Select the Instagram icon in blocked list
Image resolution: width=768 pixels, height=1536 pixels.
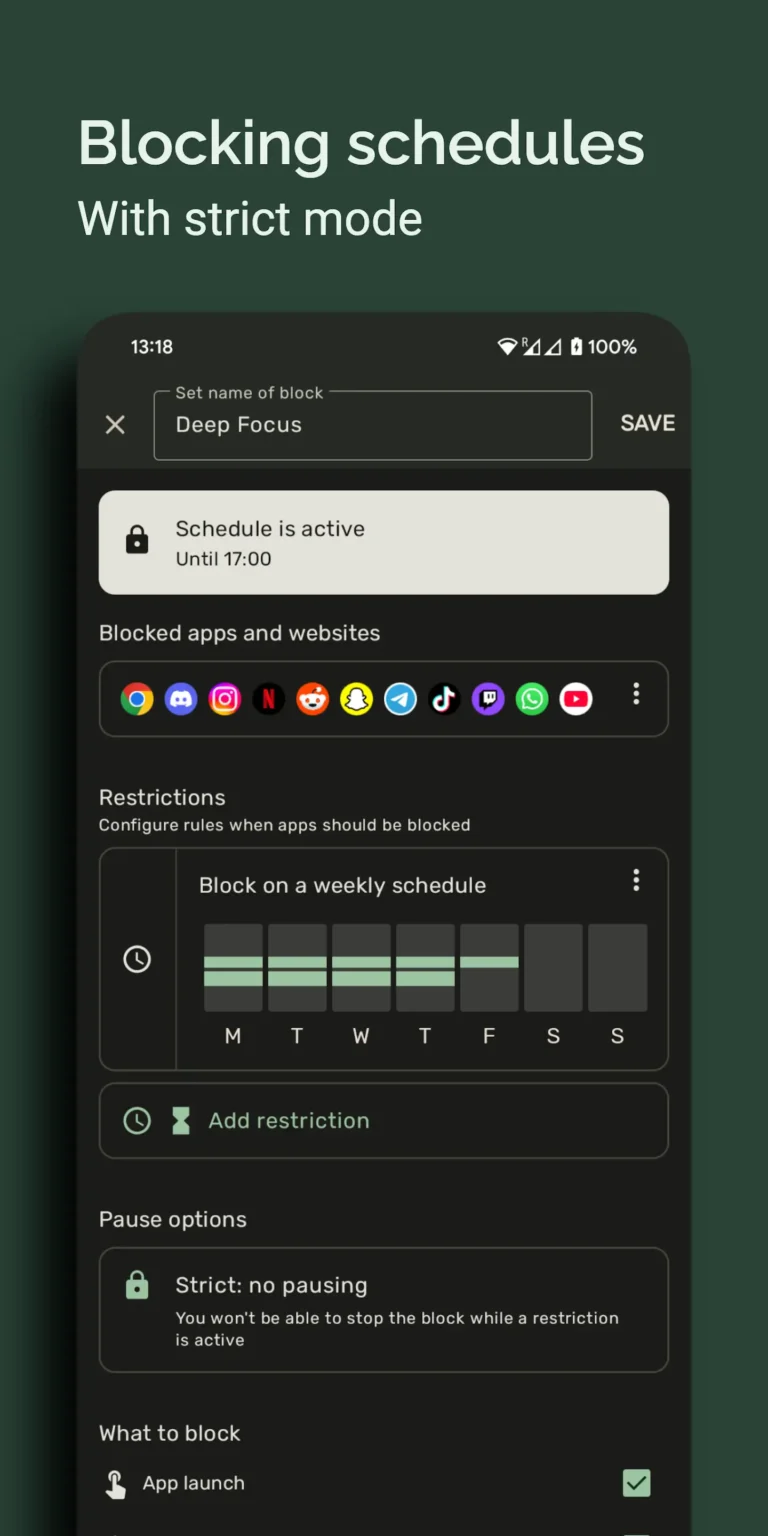225,699
